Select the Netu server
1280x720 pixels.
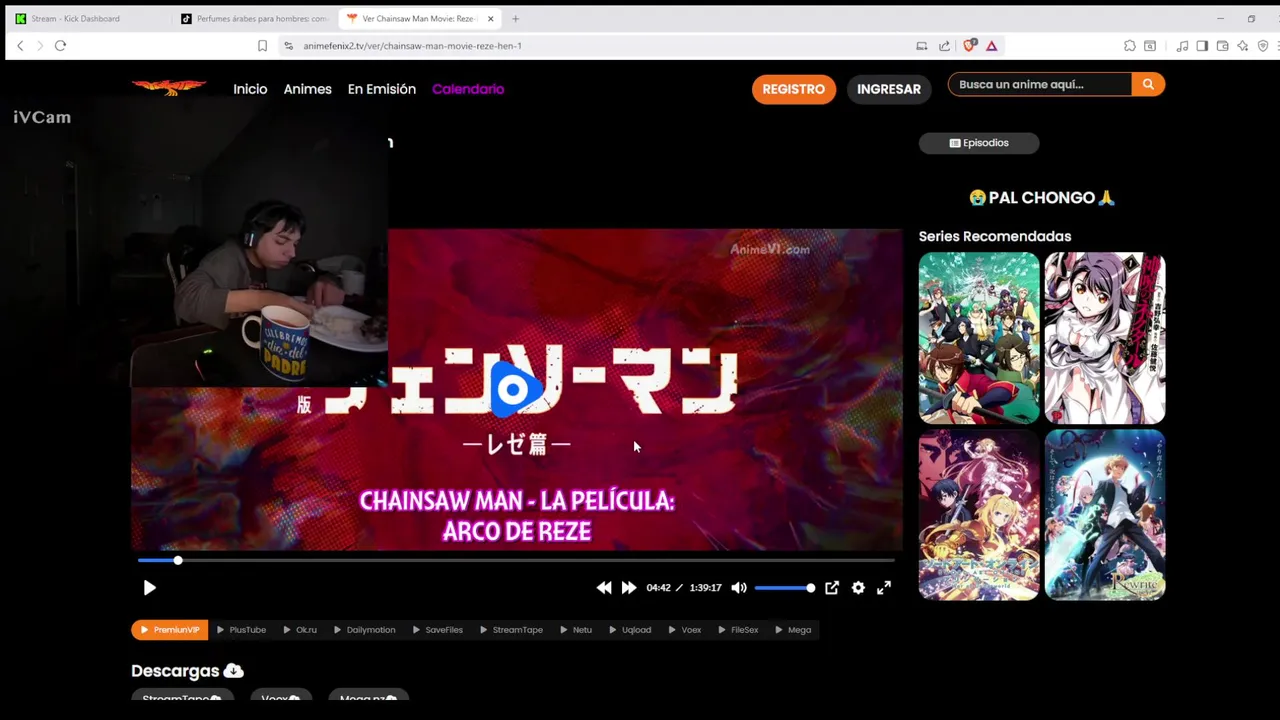click(x=575, y=630)
